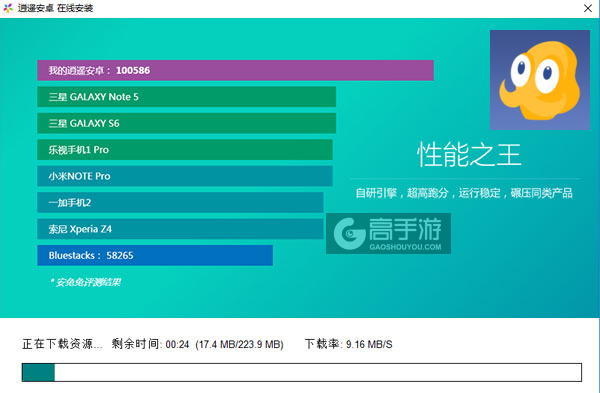This screenshot has height=393, width=600.
Task: Click the 安兔兔评测结果 footnote
Action: (85, 282)
